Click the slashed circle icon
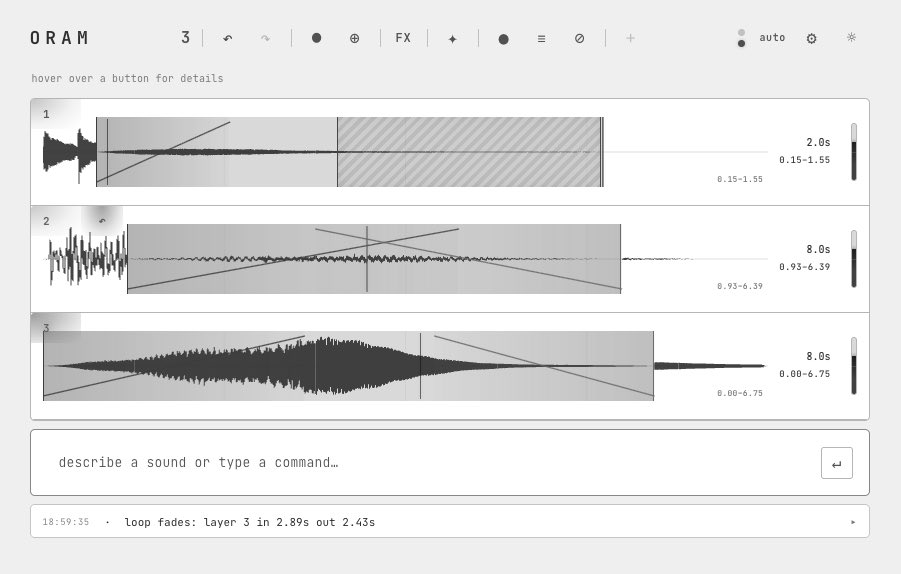Viewport: 901px width, 574px height. (579, 38)
